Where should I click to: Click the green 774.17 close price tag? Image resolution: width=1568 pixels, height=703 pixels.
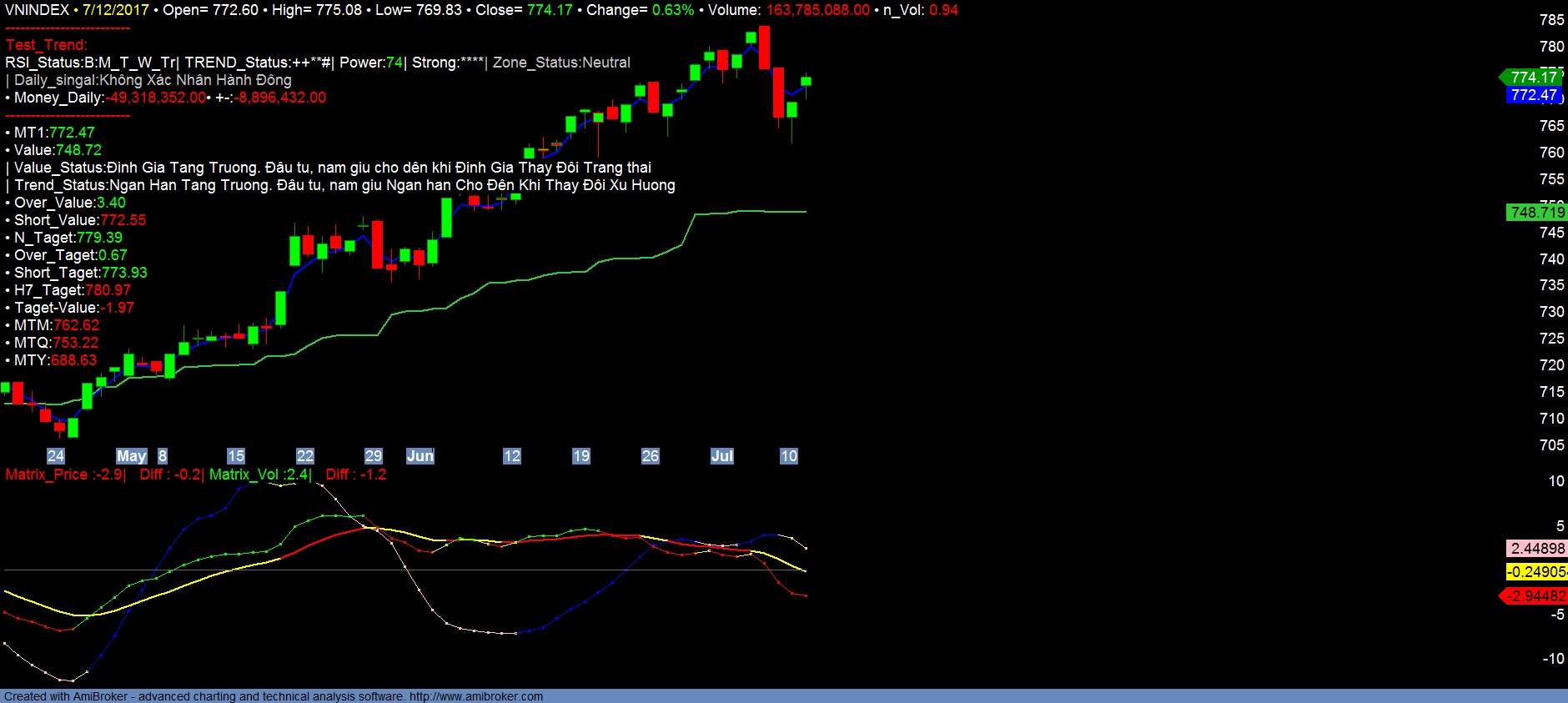click(x=1533, y=77)
